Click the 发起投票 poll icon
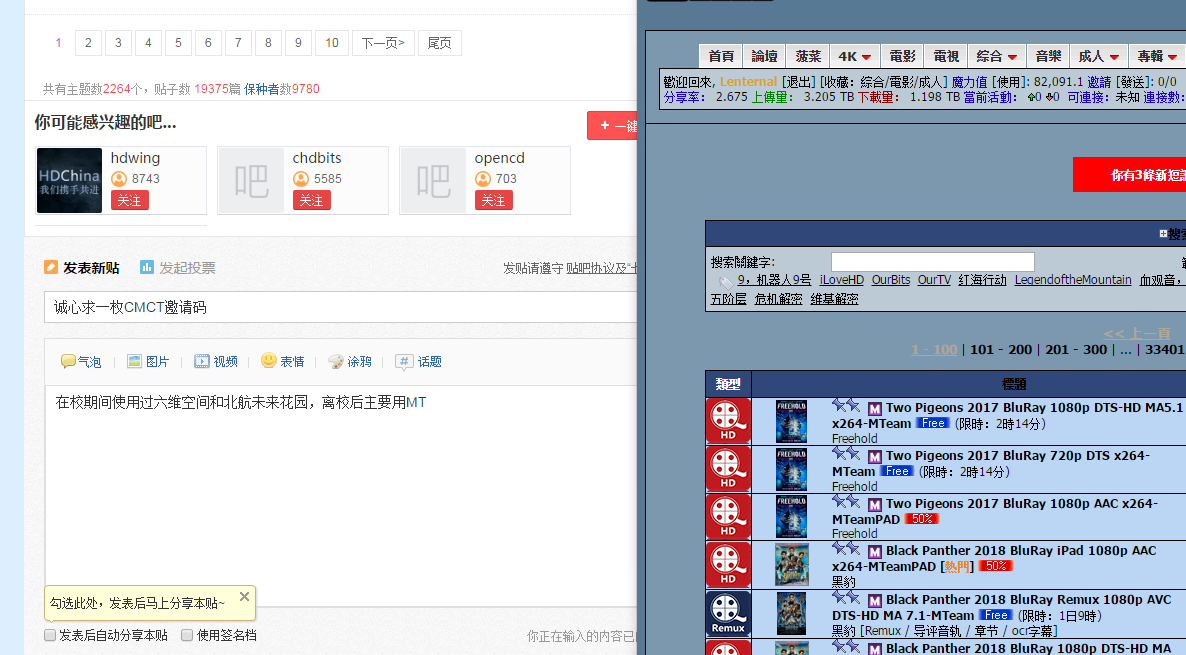Viewport: 1186px width, 655px height. coord(147,267)
